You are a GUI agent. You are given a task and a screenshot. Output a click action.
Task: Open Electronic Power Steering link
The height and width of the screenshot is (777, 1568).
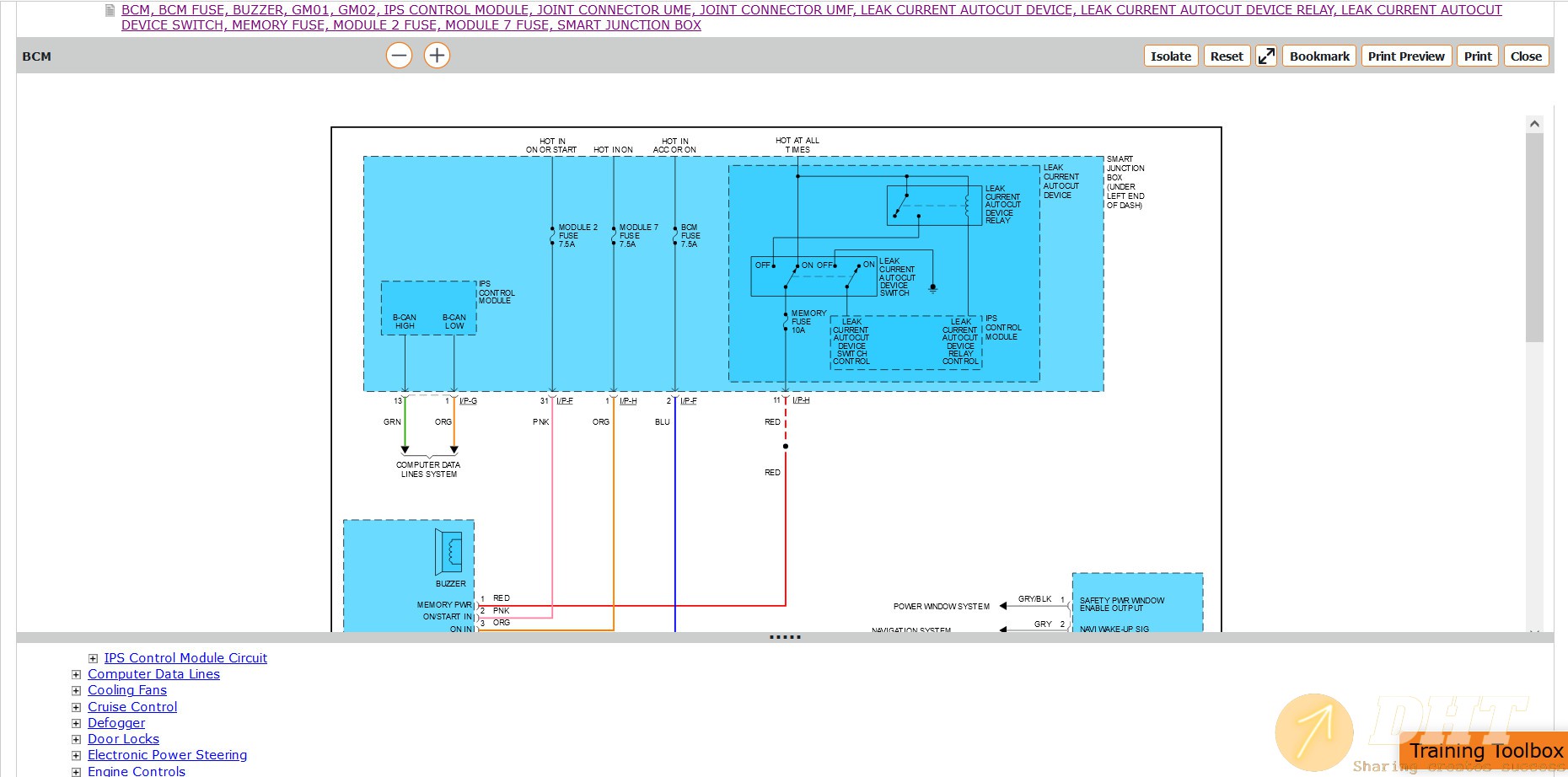167,755
